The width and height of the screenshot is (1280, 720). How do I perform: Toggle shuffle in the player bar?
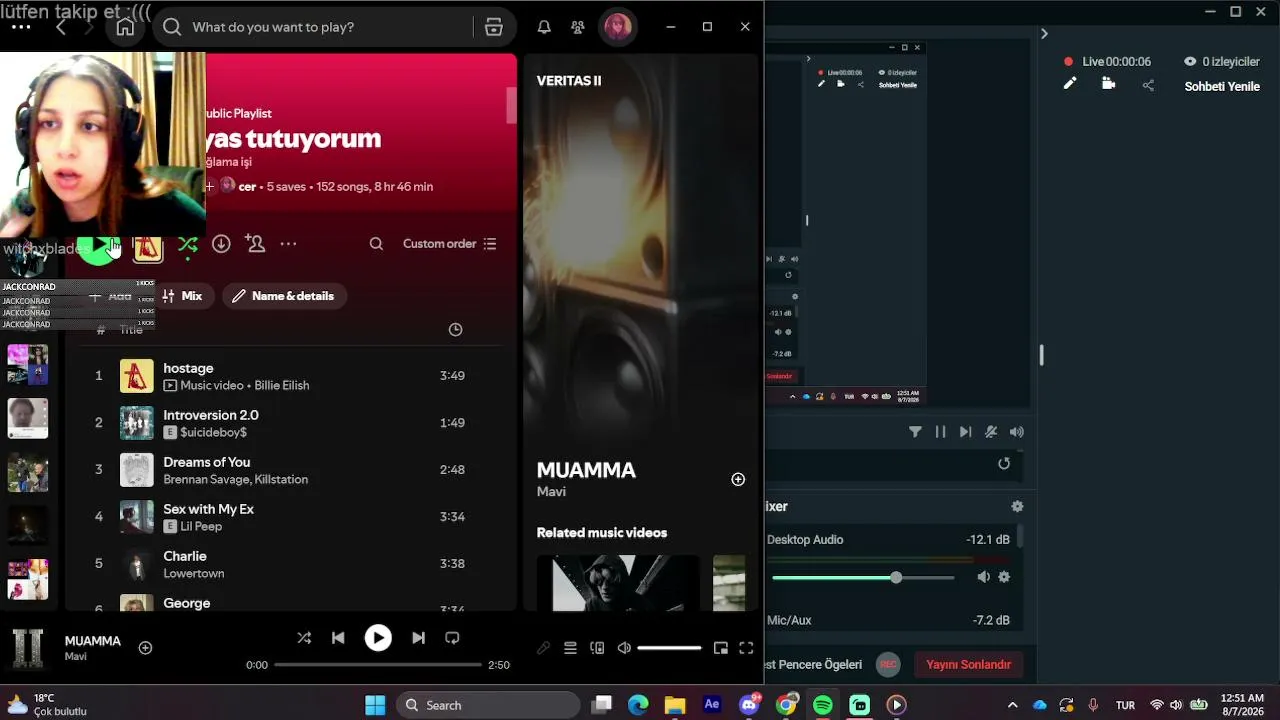(x=304, y=638)
